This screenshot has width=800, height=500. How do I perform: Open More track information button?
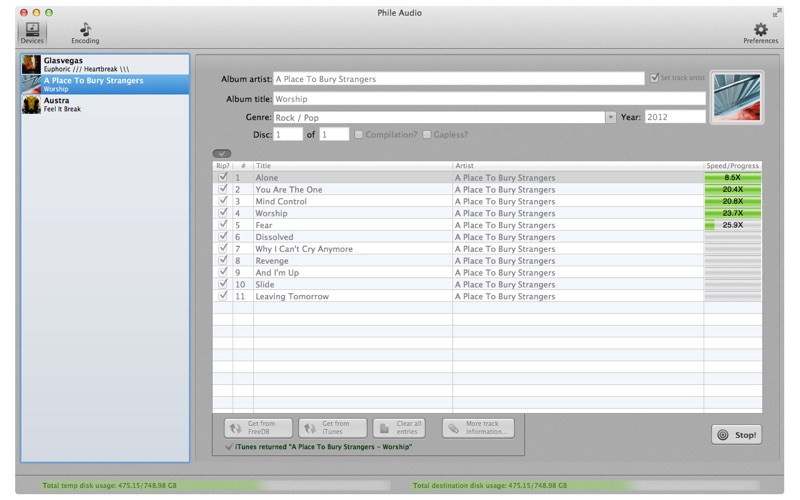coord(479,428)
